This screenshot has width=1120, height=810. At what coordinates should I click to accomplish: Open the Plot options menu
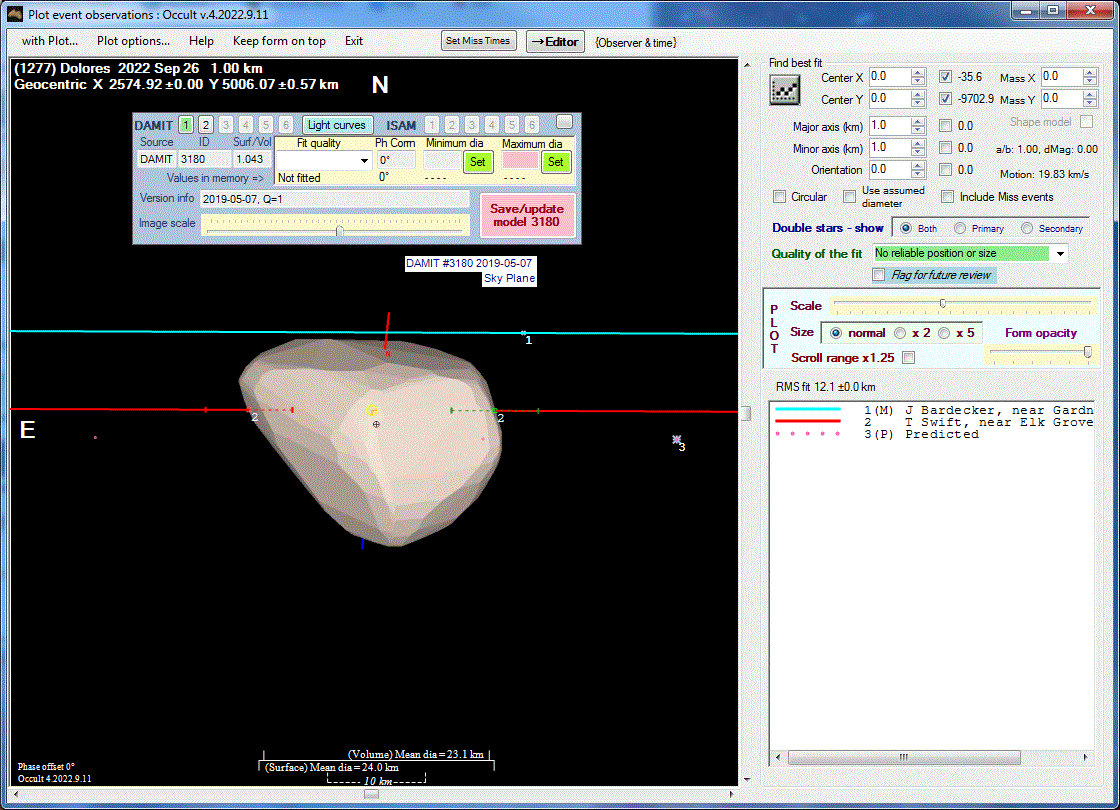point(133,41)
